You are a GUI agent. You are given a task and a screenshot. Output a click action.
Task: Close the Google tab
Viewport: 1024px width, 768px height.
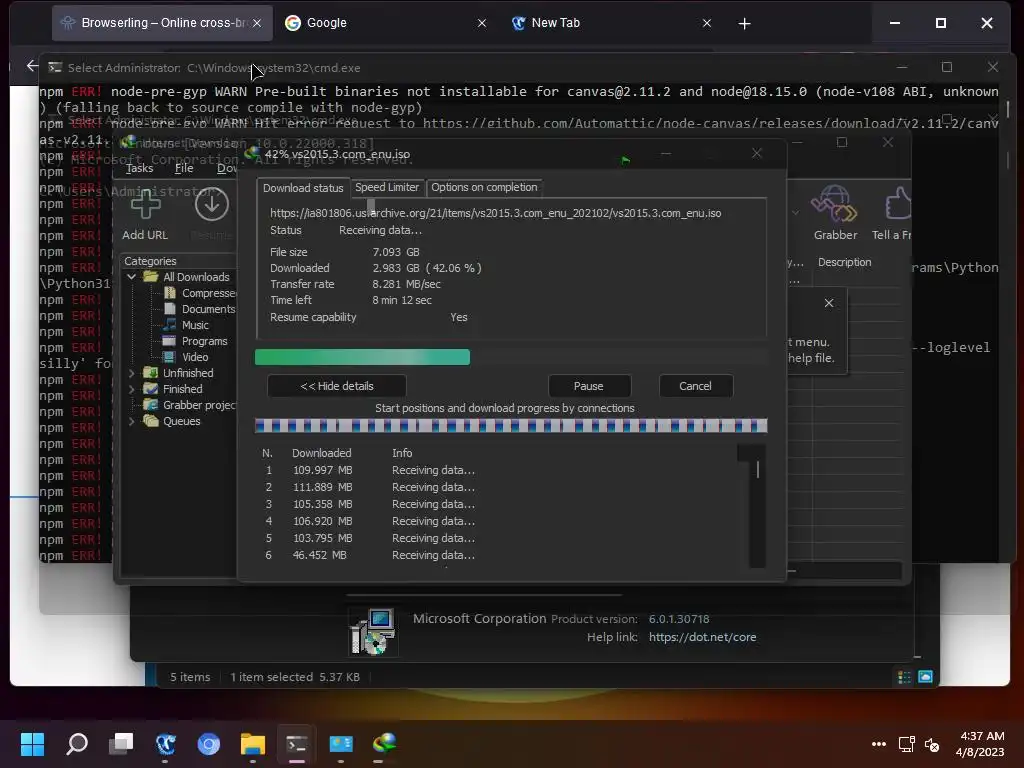point(482,23)
